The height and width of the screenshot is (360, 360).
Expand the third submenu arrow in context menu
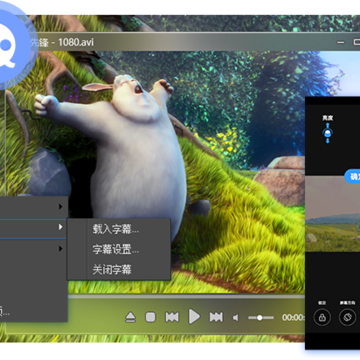[x=60, y=248]
